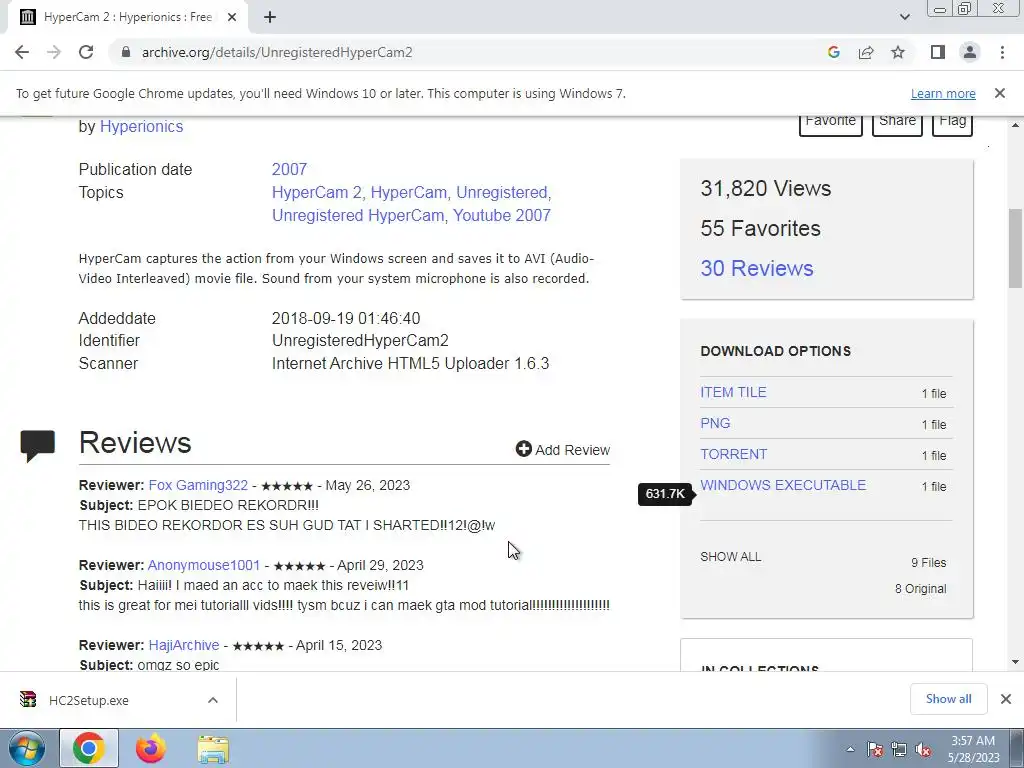
Task: Open a new tab with the plus button
Action: pos(270,18)
